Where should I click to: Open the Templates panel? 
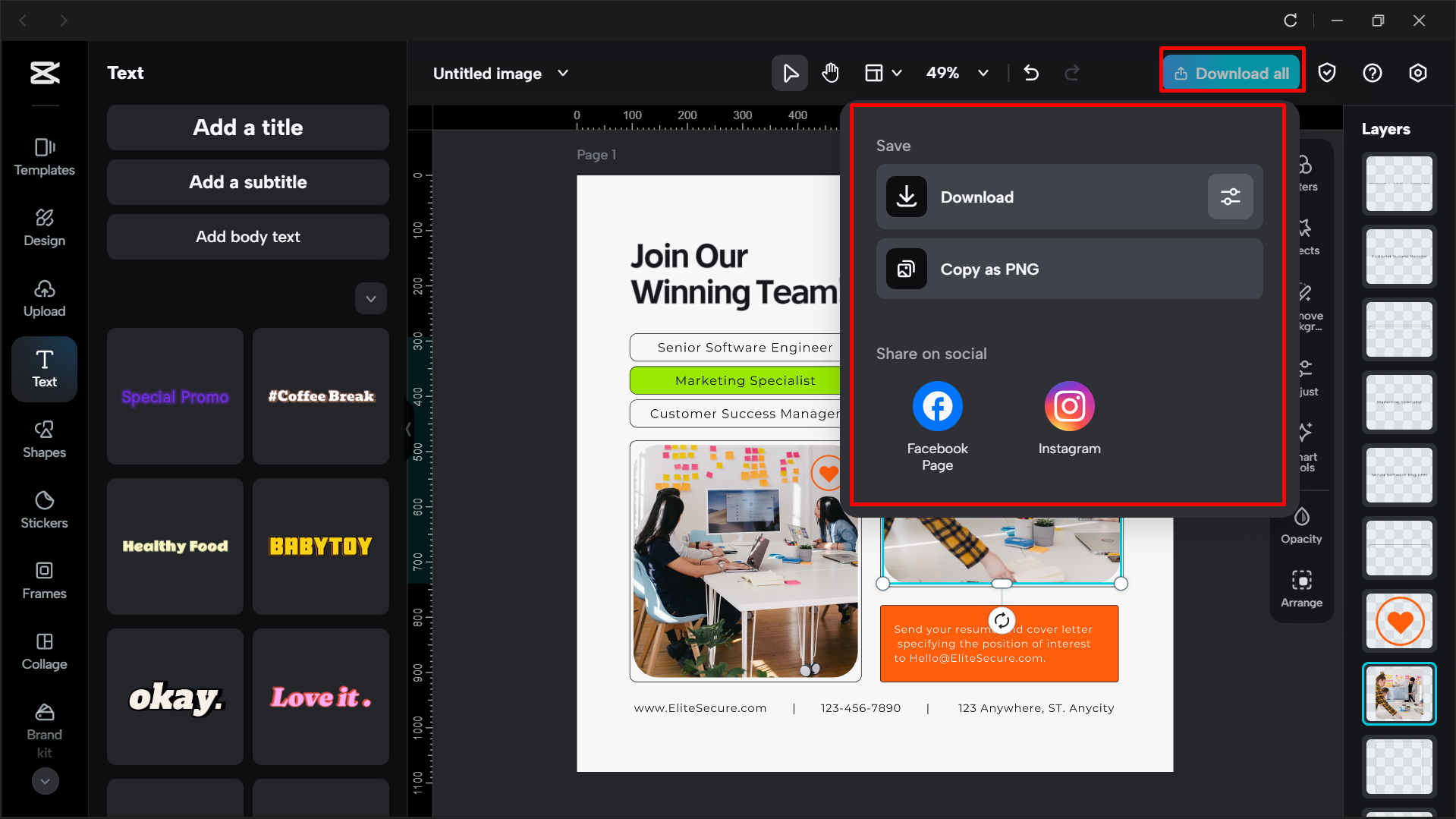coord(44,156)
